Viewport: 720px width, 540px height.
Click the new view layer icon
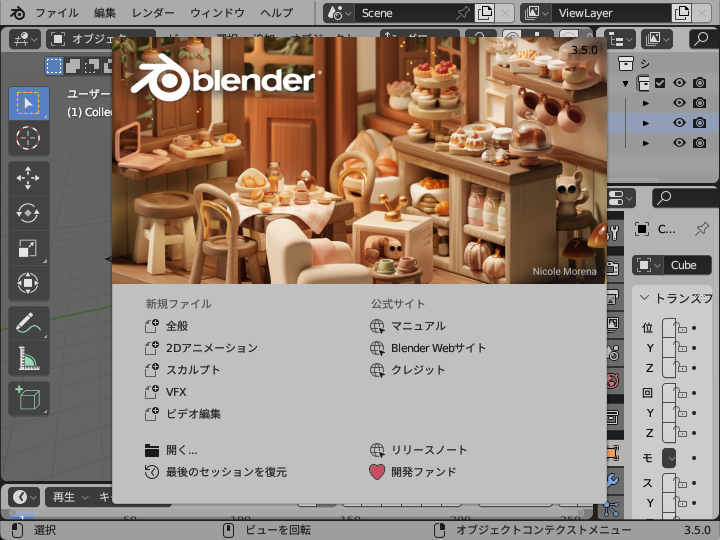[681, 13]
